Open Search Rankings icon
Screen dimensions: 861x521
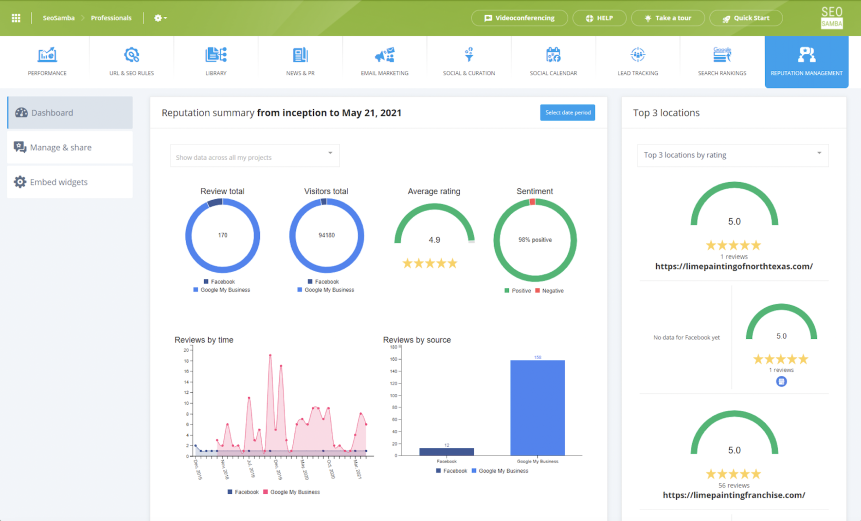pos(722,55)
